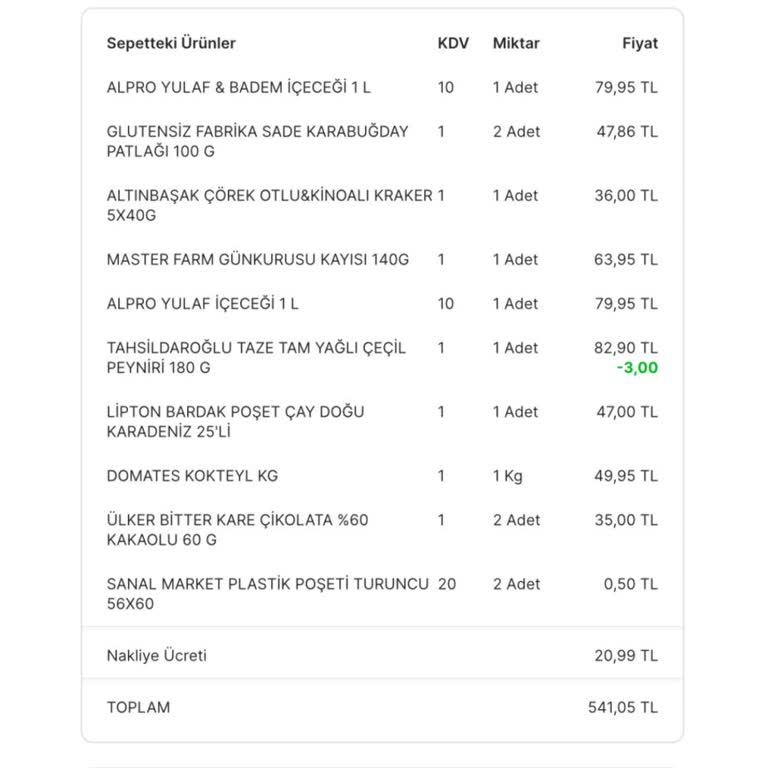Click the KDV column header
The height and width of the screenshot is (768, 768).
pyautogui.click(x=453, y=44)
